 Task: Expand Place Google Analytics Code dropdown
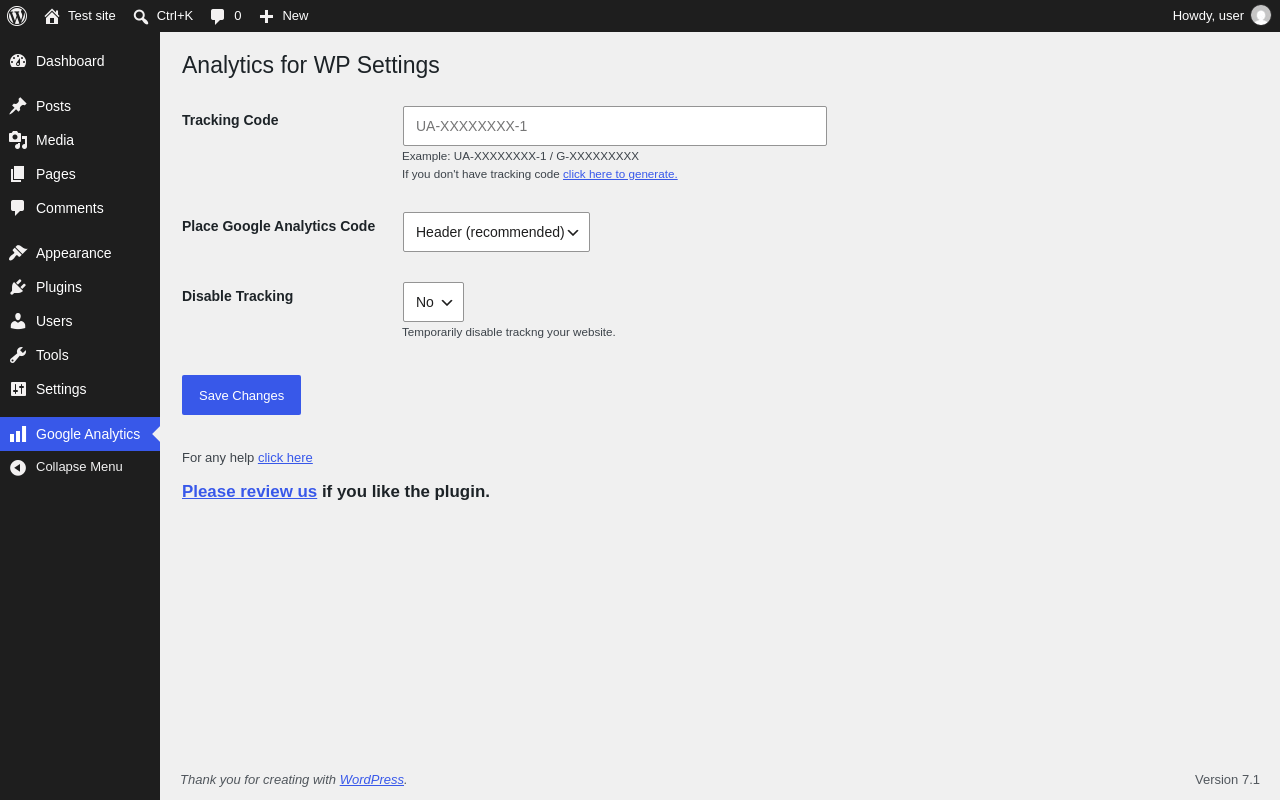coord(496,232)
